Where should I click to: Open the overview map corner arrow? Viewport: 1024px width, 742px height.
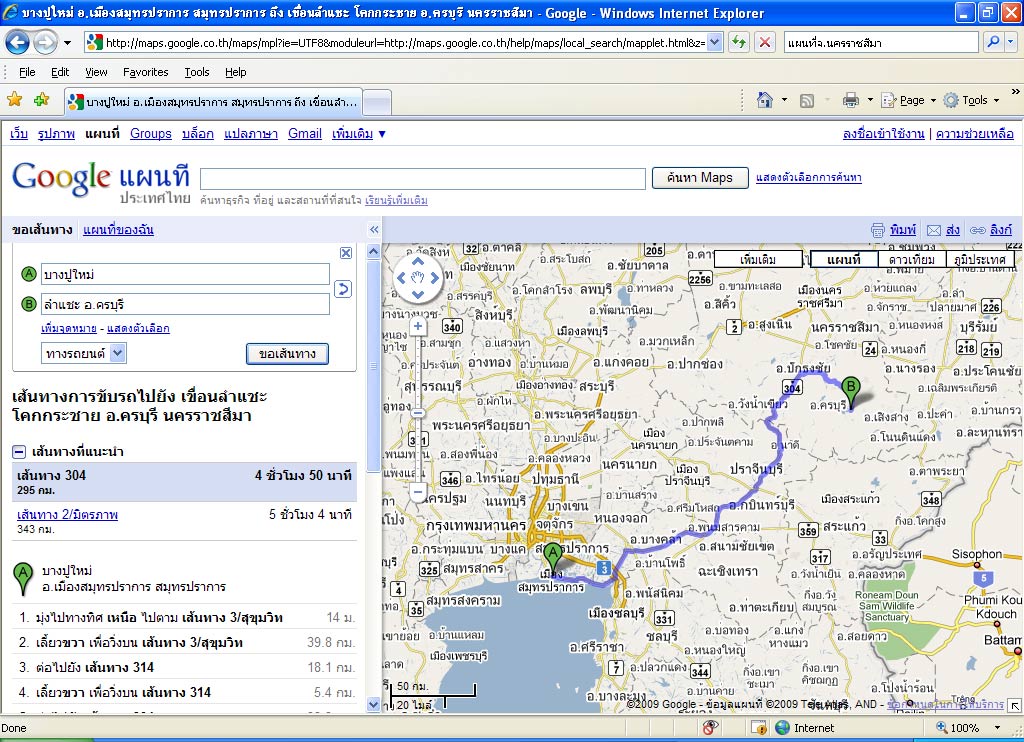click(x=1014, y=705)
